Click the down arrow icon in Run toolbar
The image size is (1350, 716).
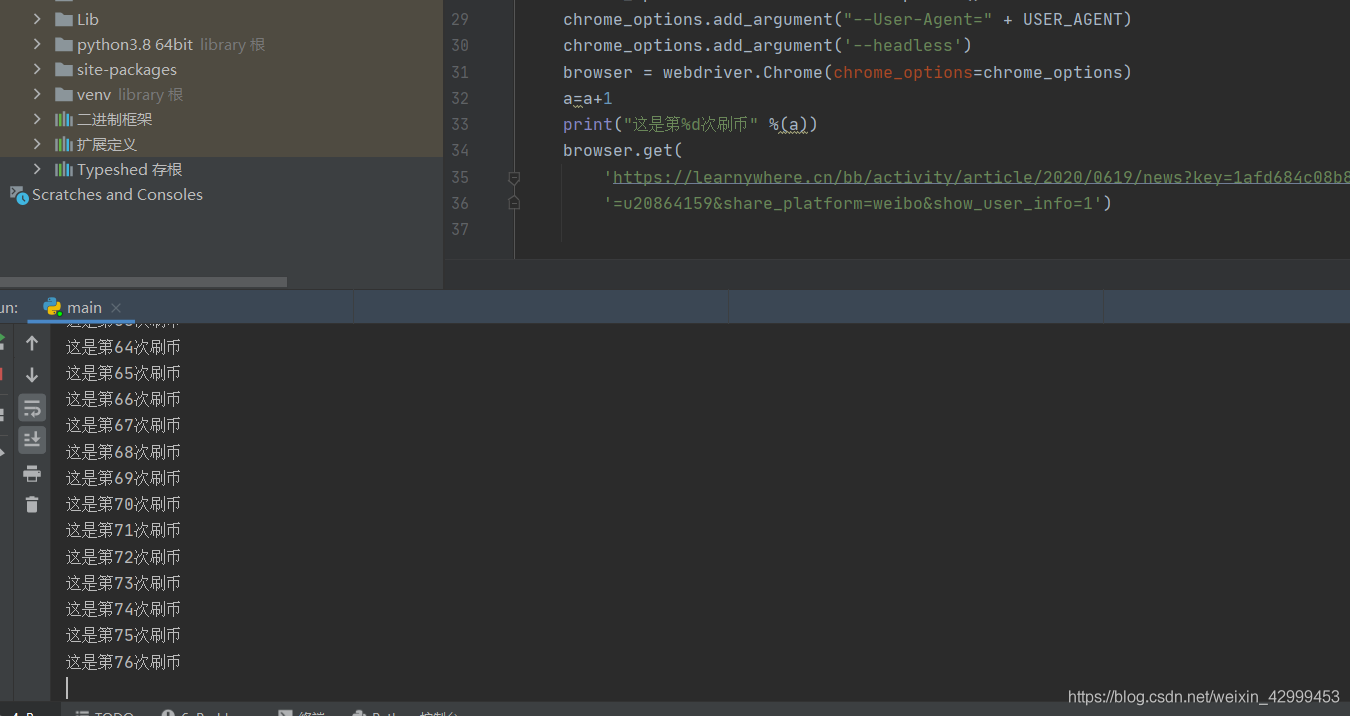click(x=32, y=375)
